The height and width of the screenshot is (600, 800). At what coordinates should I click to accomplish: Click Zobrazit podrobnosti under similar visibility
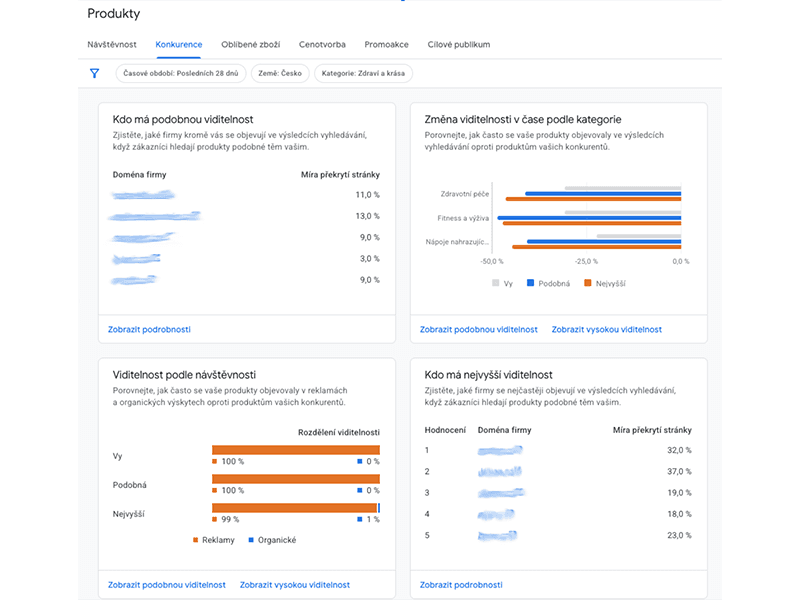(149, 330)
